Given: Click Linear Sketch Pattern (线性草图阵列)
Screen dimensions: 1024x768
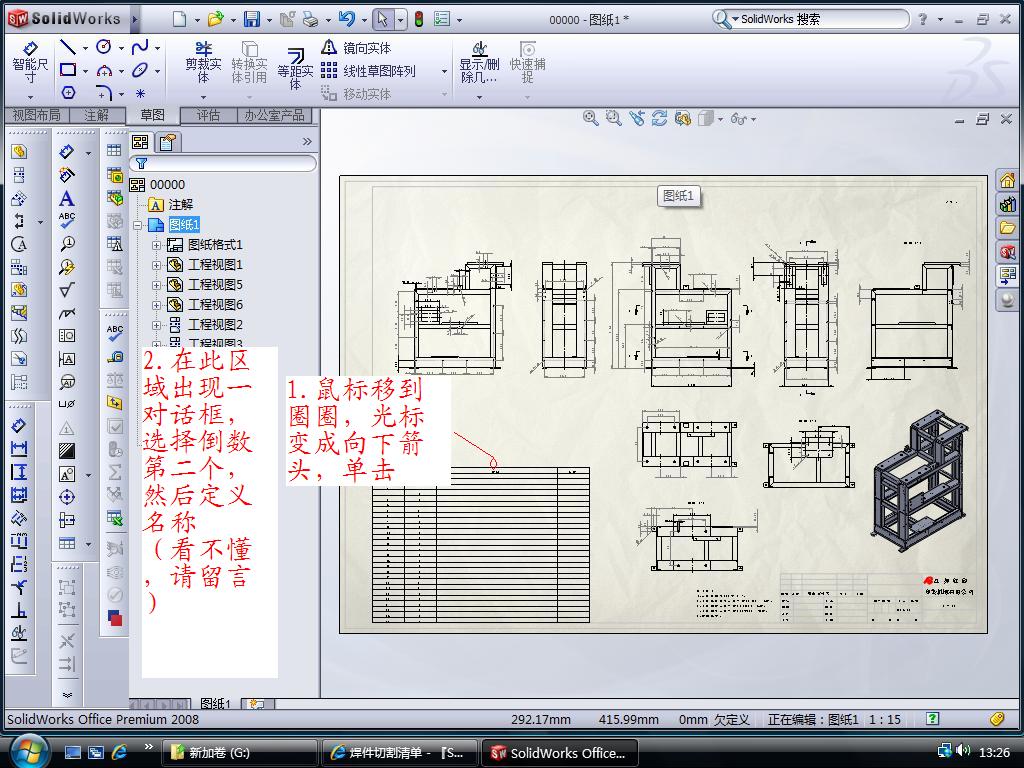Looking at the screenshot, I should 368,71.
